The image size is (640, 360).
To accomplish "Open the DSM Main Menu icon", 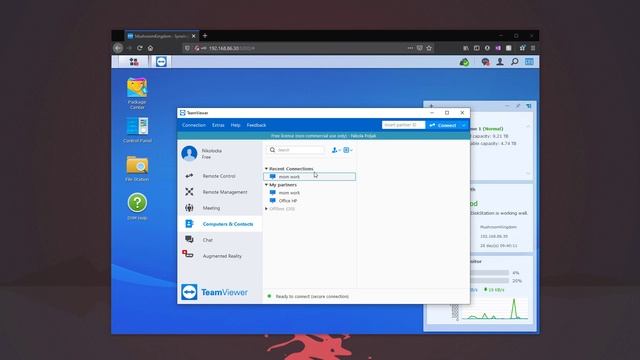I will click(133, 62).
